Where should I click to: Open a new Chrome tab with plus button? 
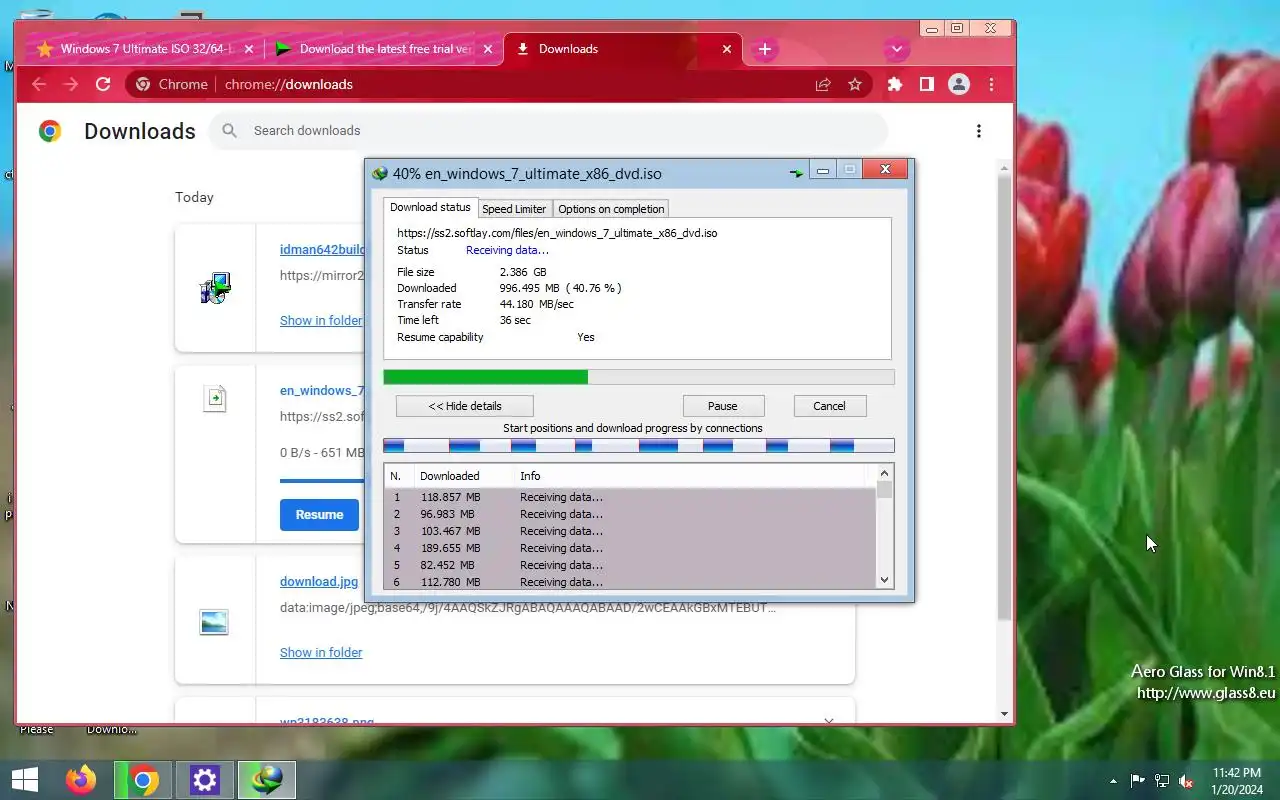765,49
